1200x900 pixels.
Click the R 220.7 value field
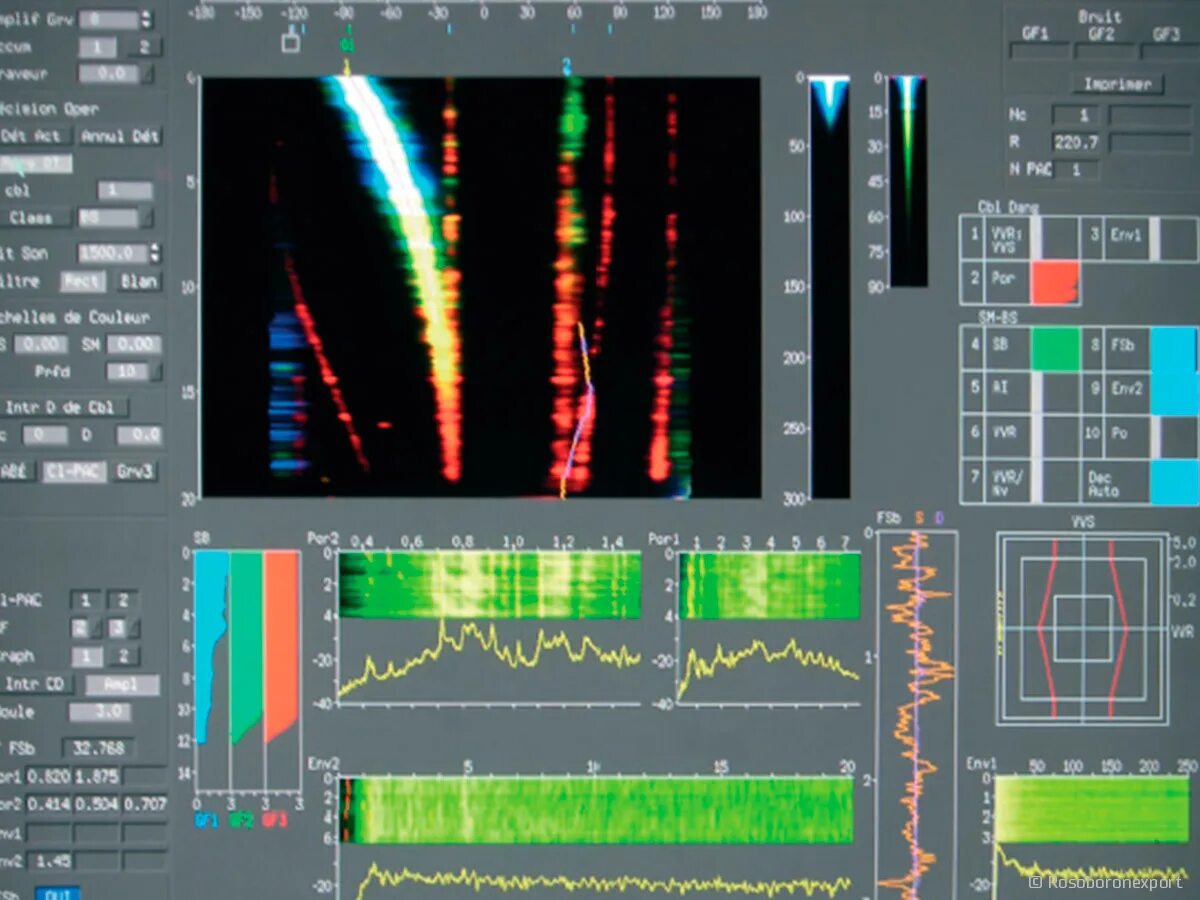[1075, 142]
